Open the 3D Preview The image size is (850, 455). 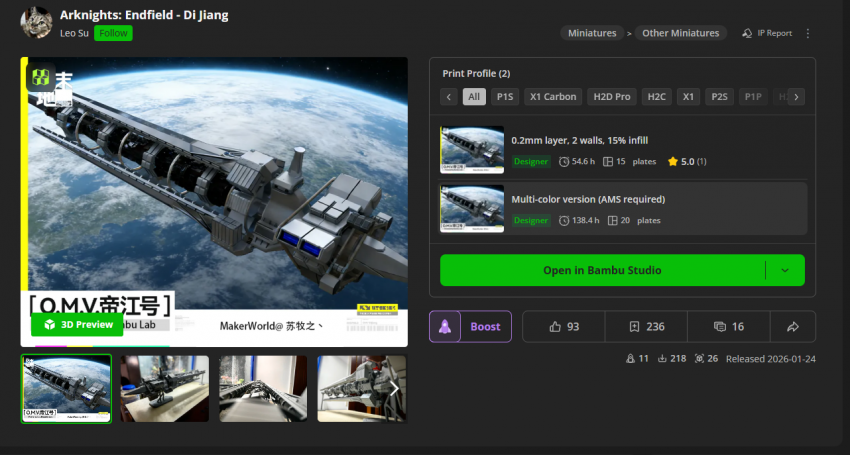(77, 324)
